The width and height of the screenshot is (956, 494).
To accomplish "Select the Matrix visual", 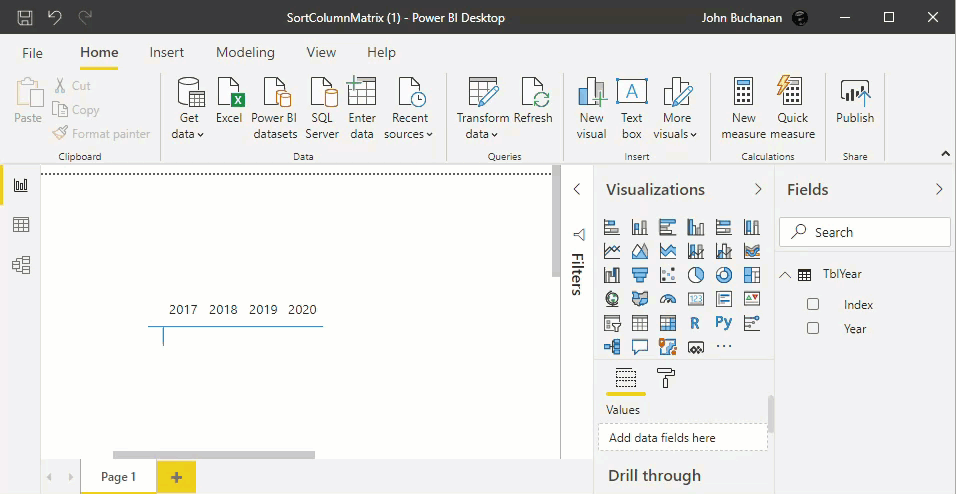I will tap(668, 323).
